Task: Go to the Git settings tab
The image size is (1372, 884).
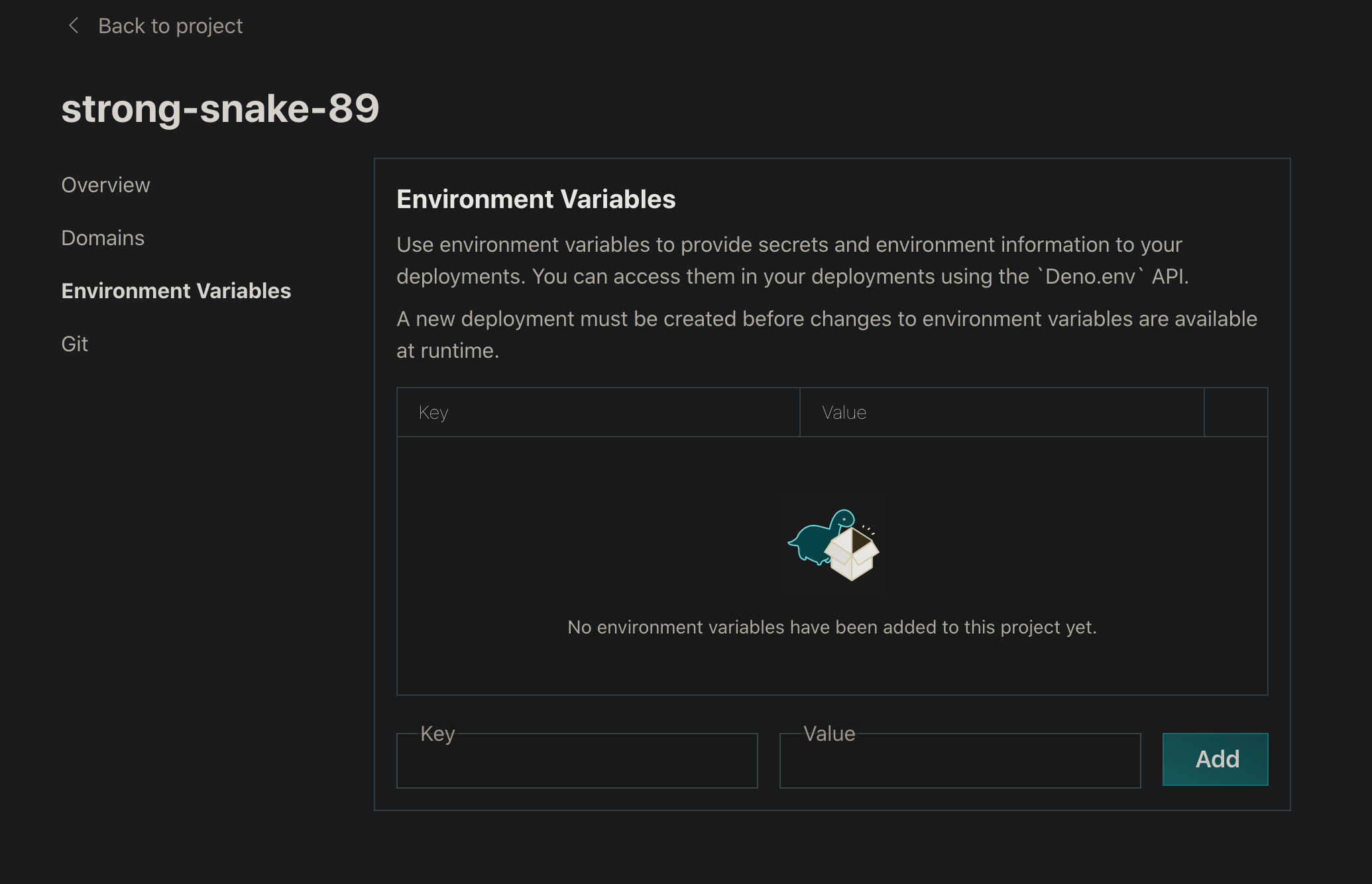Action: click(x=74, y=344)
